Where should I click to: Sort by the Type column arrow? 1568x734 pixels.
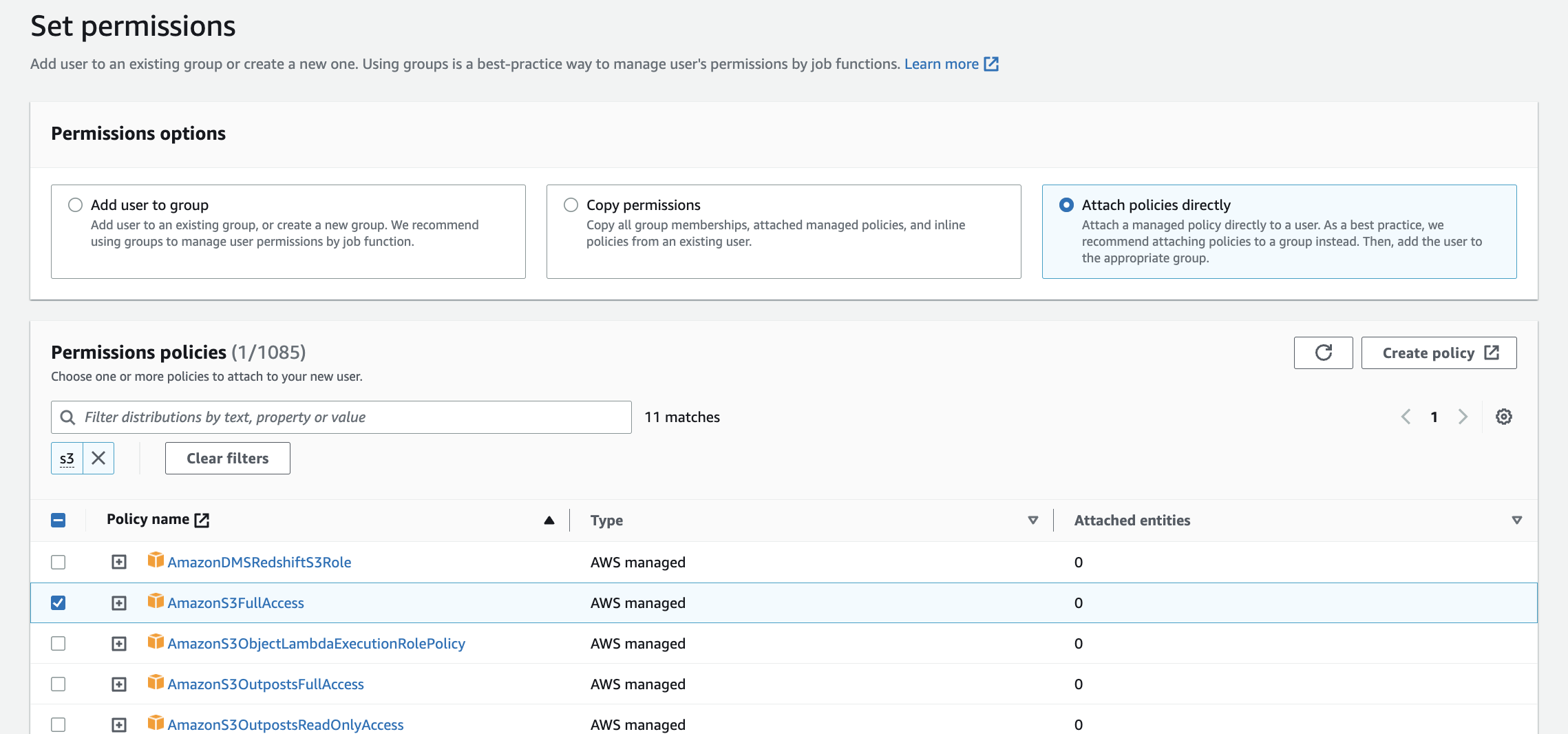[x=1032, y=521]
